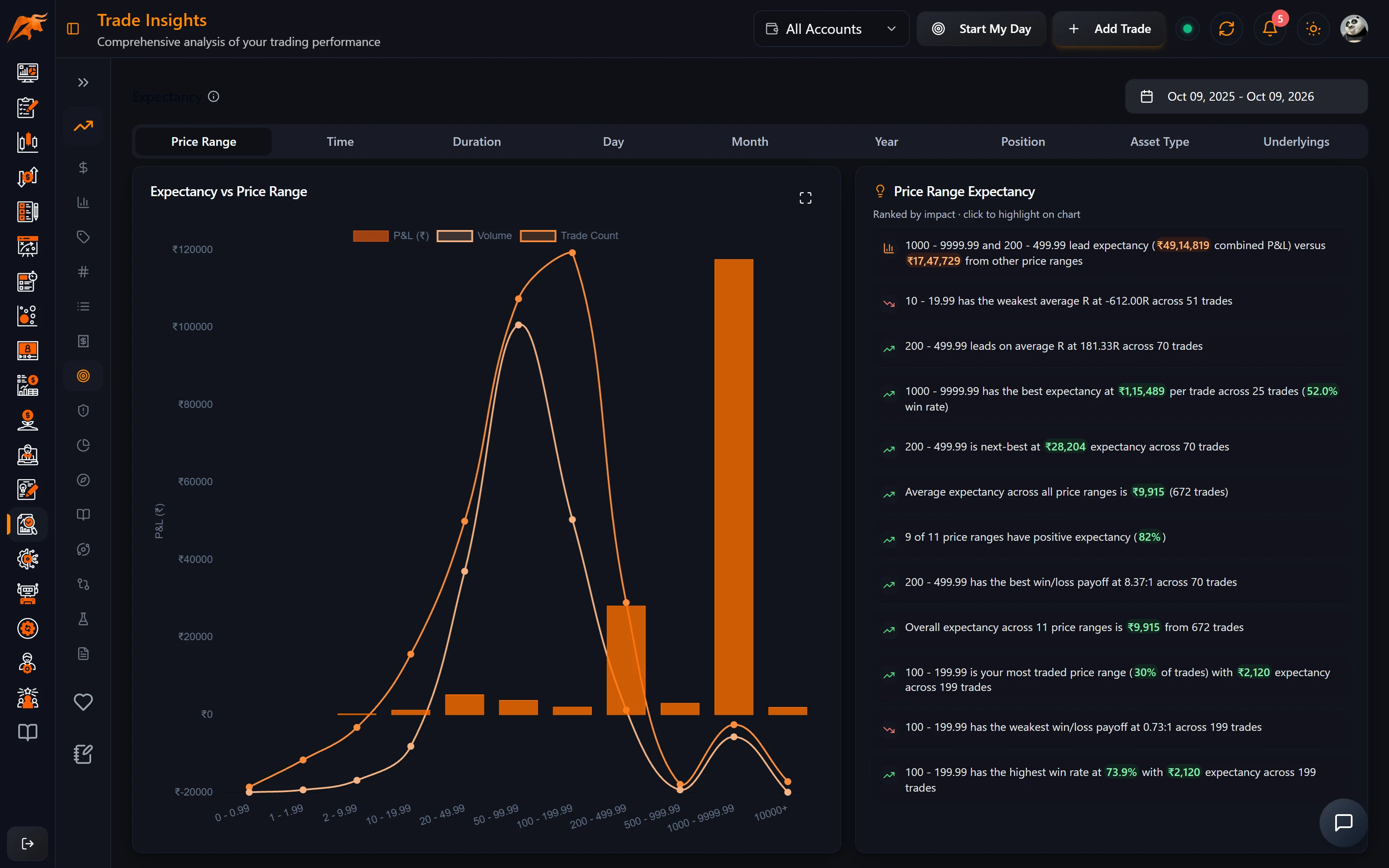Click the Start My Day button
Screen dimensions: 1389x868
coord(981,29)
